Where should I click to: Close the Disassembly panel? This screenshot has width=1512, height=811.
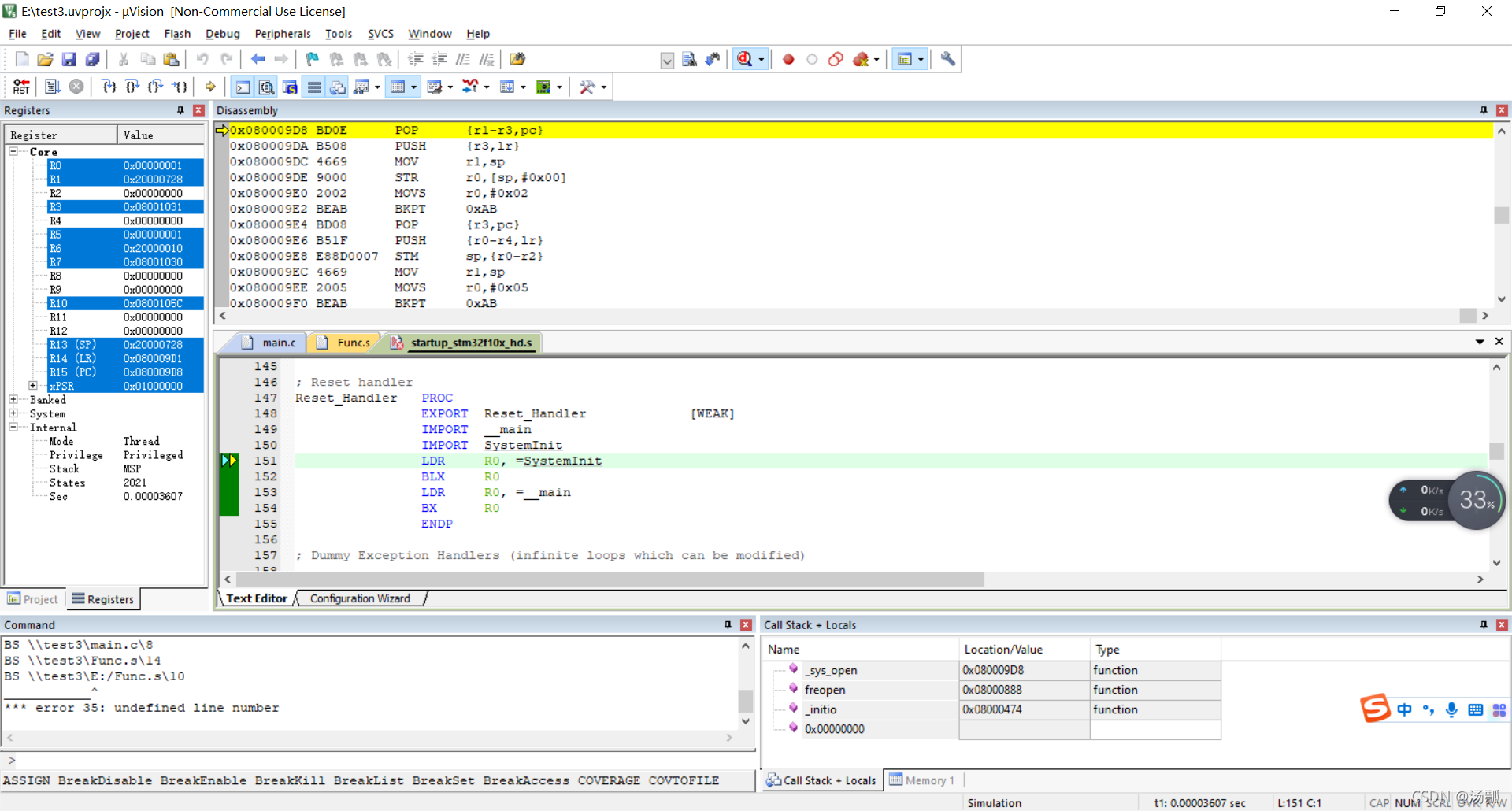tap(1502, 110)
